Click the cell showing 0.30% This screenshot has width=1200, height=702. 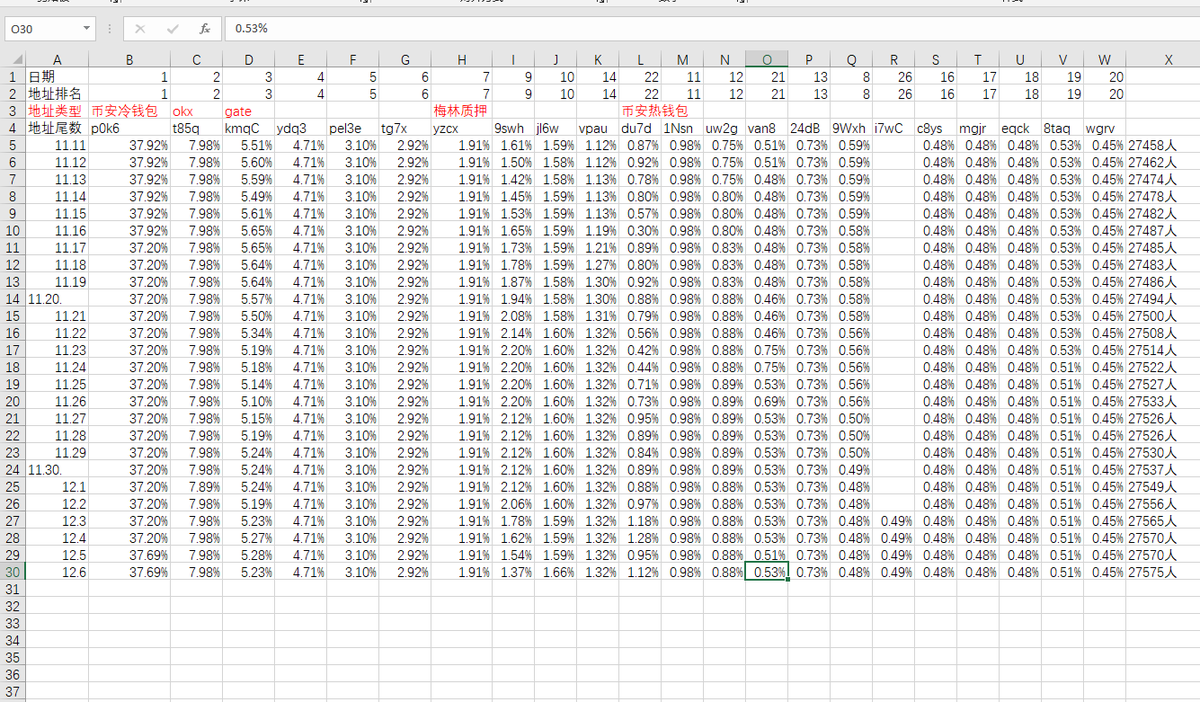pyautogui.click(x=640, y=231)
